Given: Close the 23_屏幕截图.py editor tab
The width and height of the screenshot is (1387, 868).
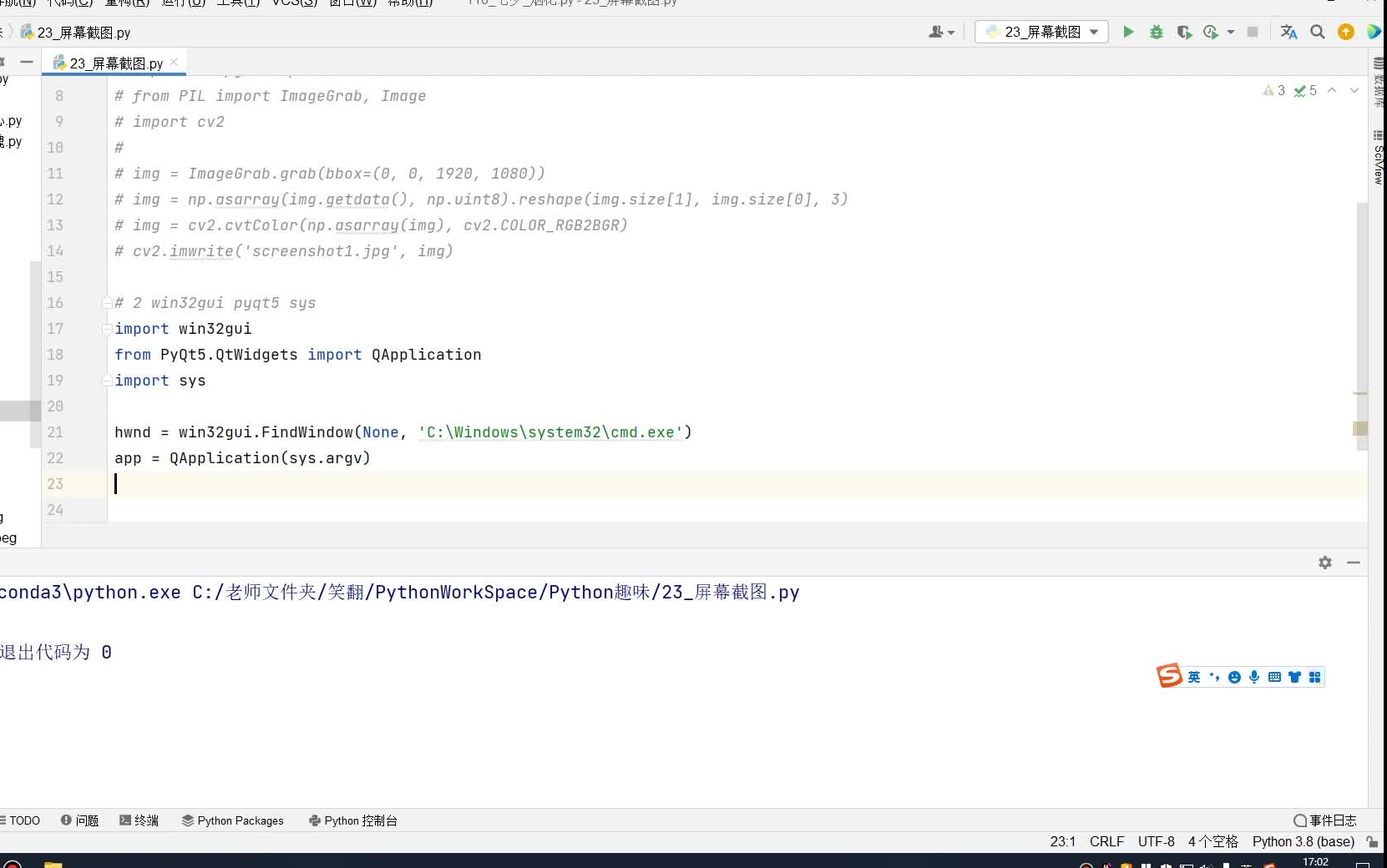Looking at the screenshot, I should 174,62.
